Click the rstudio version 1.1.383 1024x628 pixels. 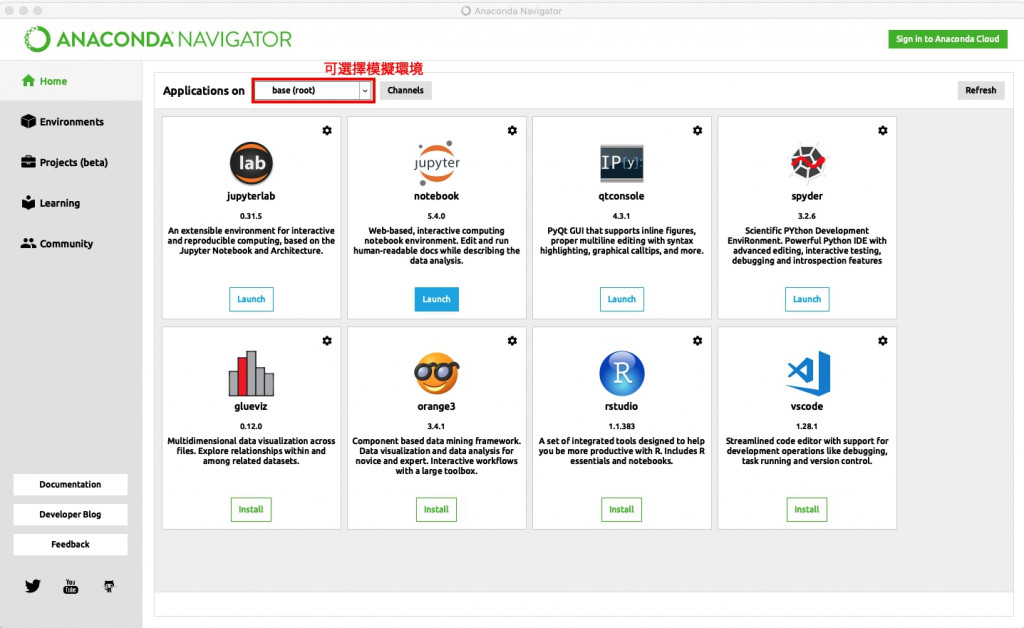(x=622, y=426)
